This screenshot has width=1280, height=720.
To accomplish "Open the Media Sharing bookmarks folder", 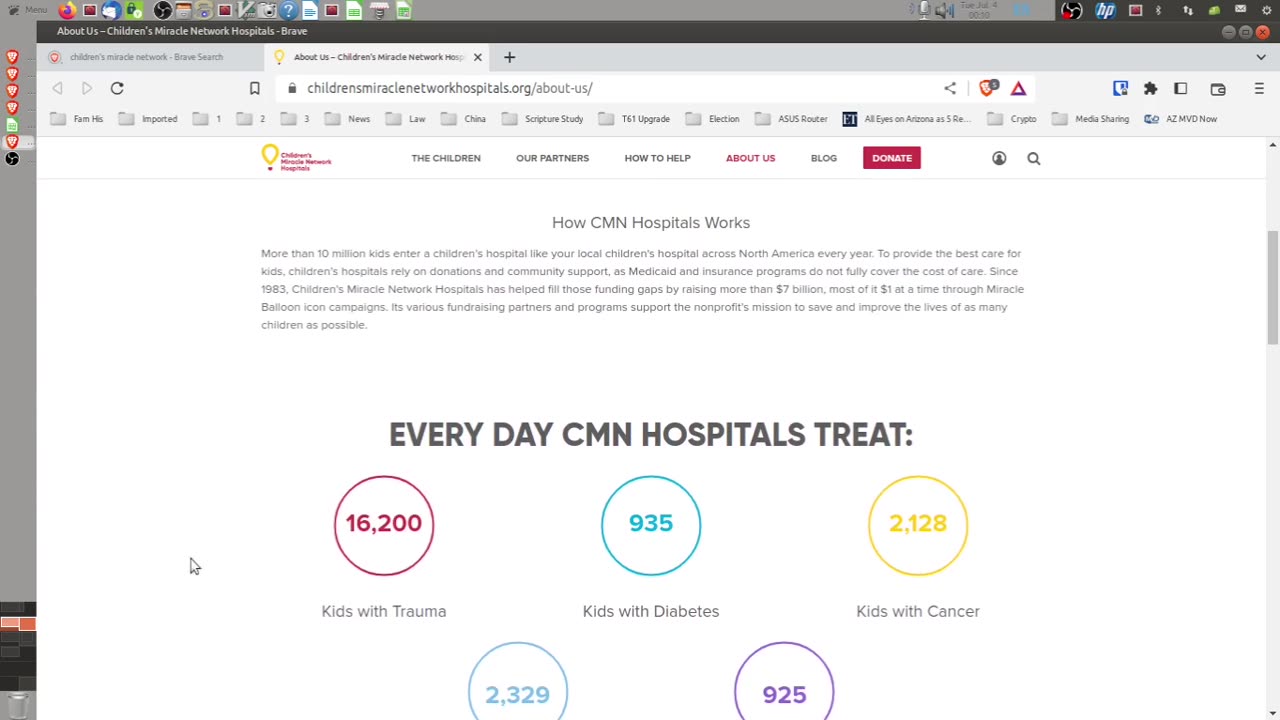I will (1091, 119).
